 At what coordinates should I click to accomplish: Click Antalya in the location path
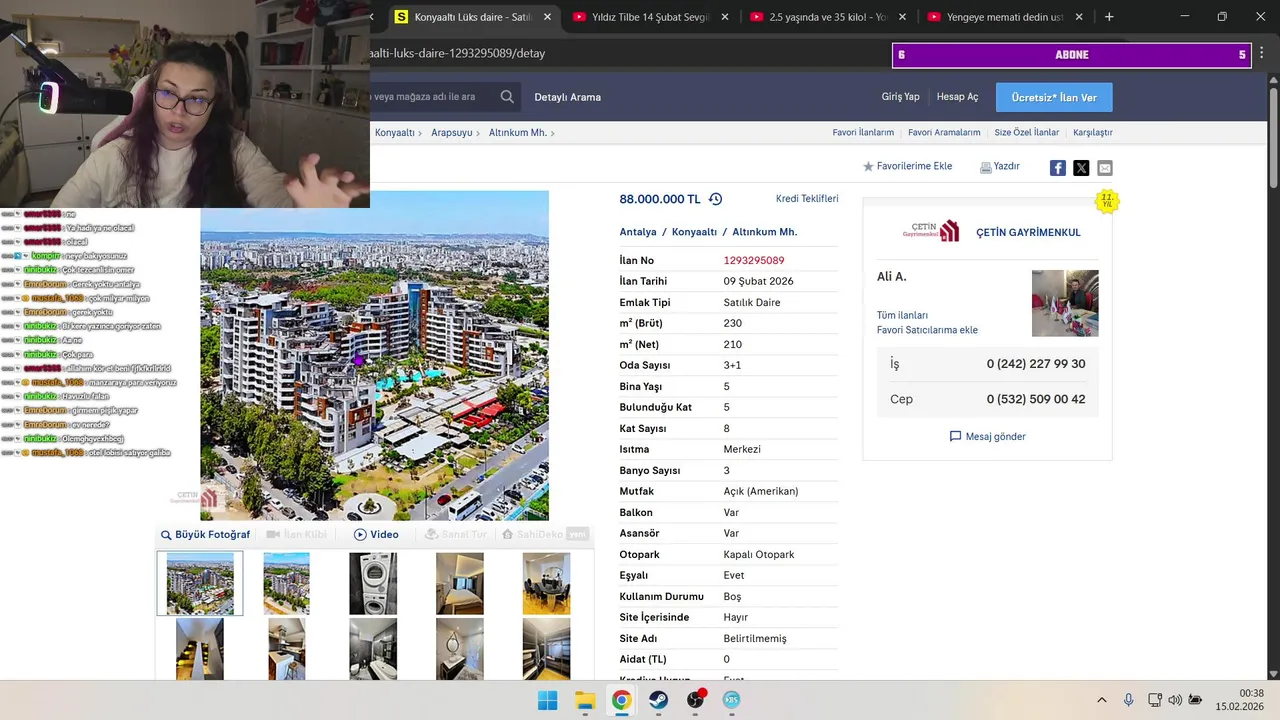[638, 232]
